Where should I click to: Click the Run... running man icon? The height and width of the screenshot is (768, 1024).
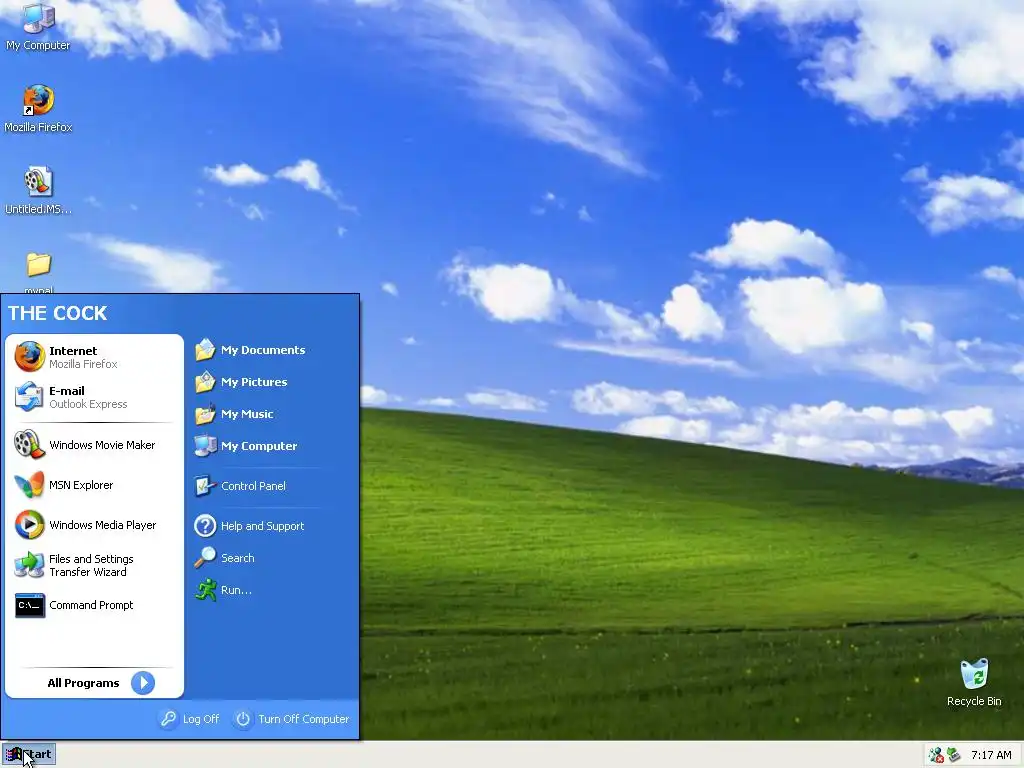coord(205,590)
